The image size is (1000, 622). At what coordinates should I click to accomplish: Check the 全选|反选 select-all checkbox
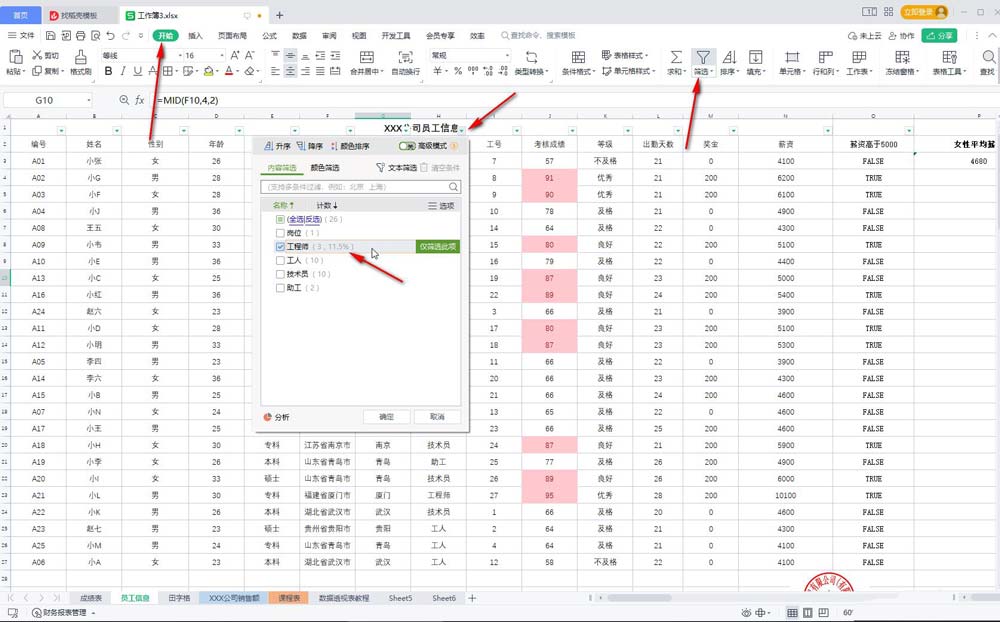[x=280, y=219]
